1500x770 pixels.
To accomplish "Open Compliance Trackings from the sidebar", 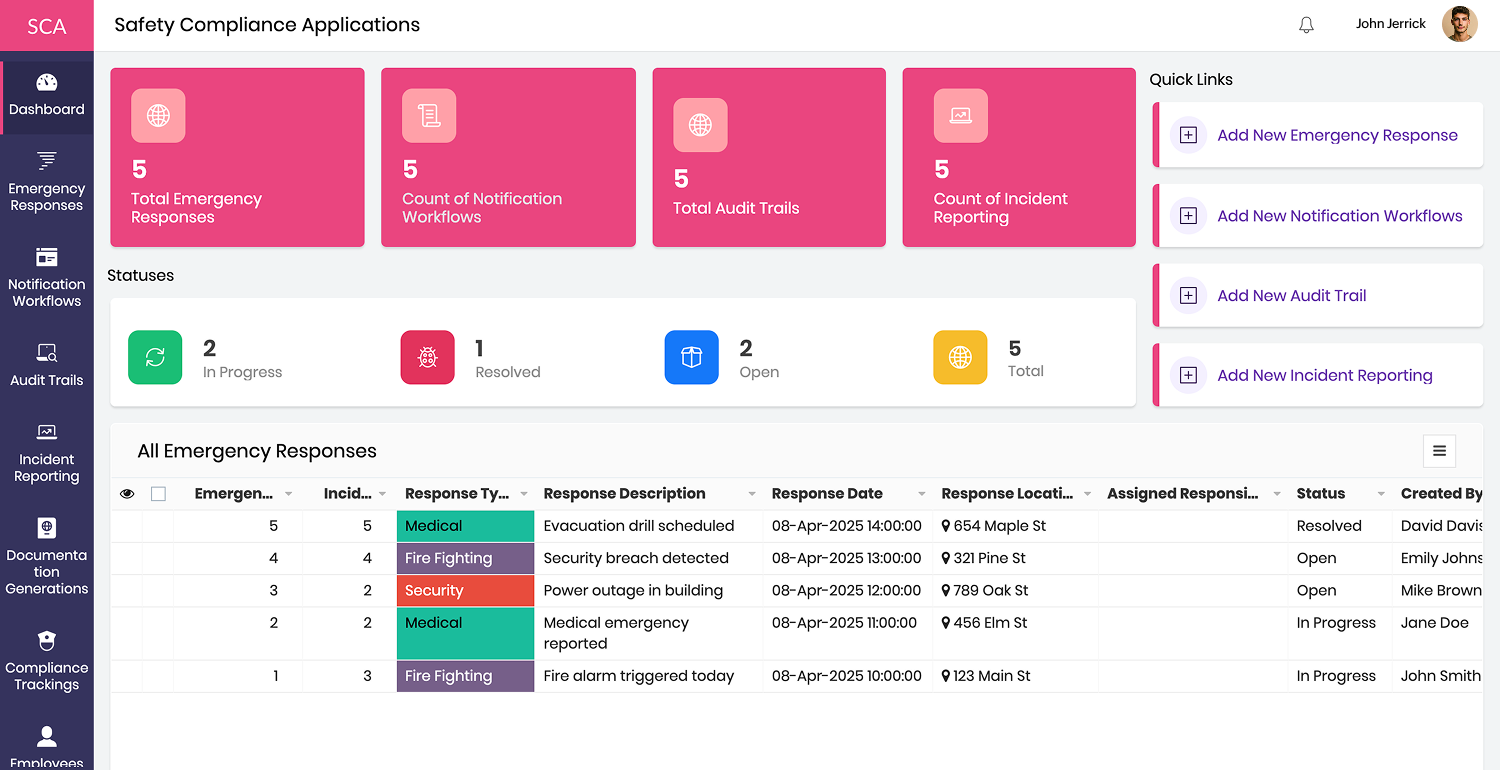I will point(46,662).
